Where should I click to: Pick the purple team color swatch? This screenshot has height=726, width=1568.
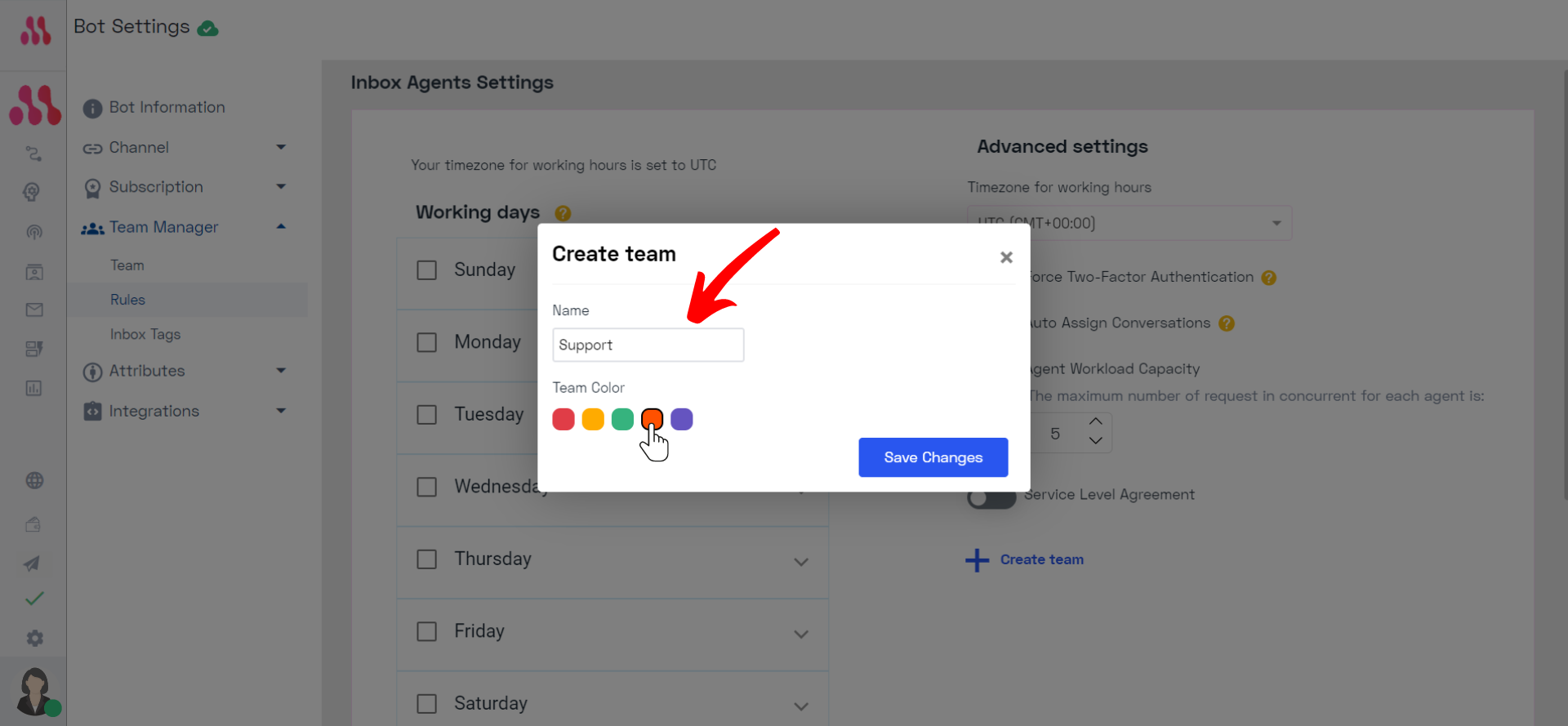[x=682, y=419]
